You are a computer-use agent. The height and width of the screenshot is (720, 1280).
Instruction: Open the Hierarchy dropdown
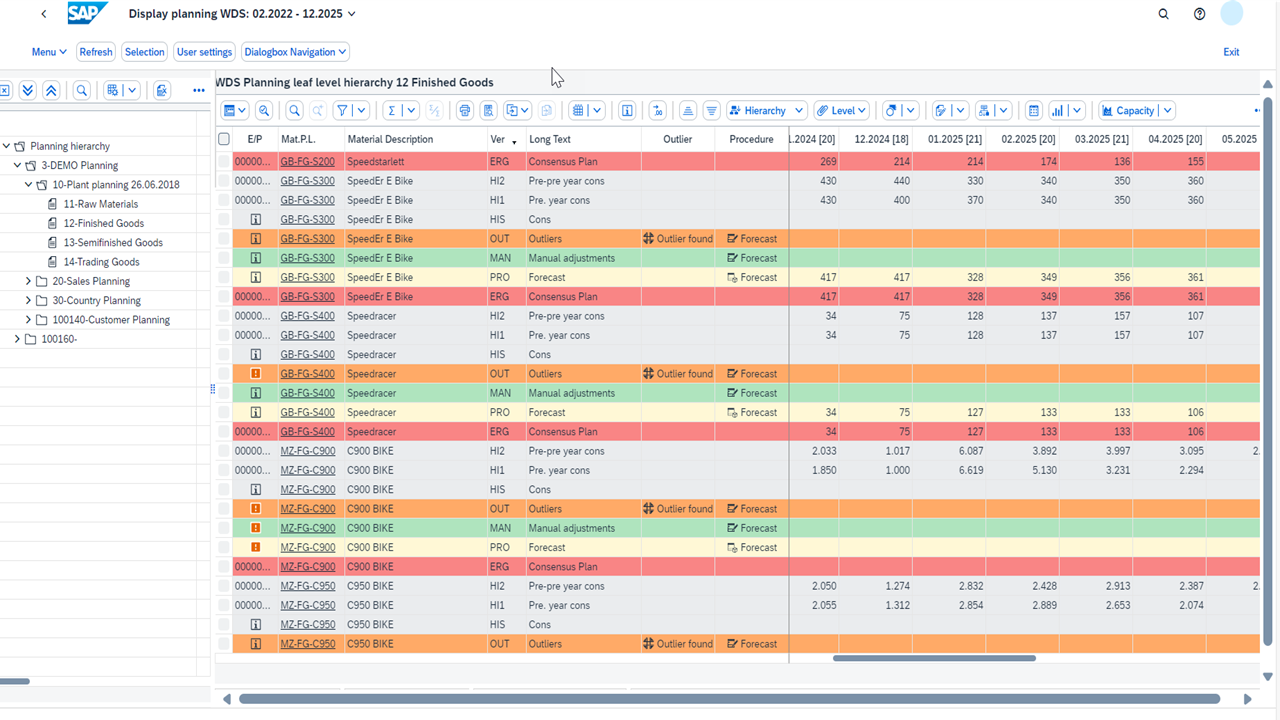766,110
